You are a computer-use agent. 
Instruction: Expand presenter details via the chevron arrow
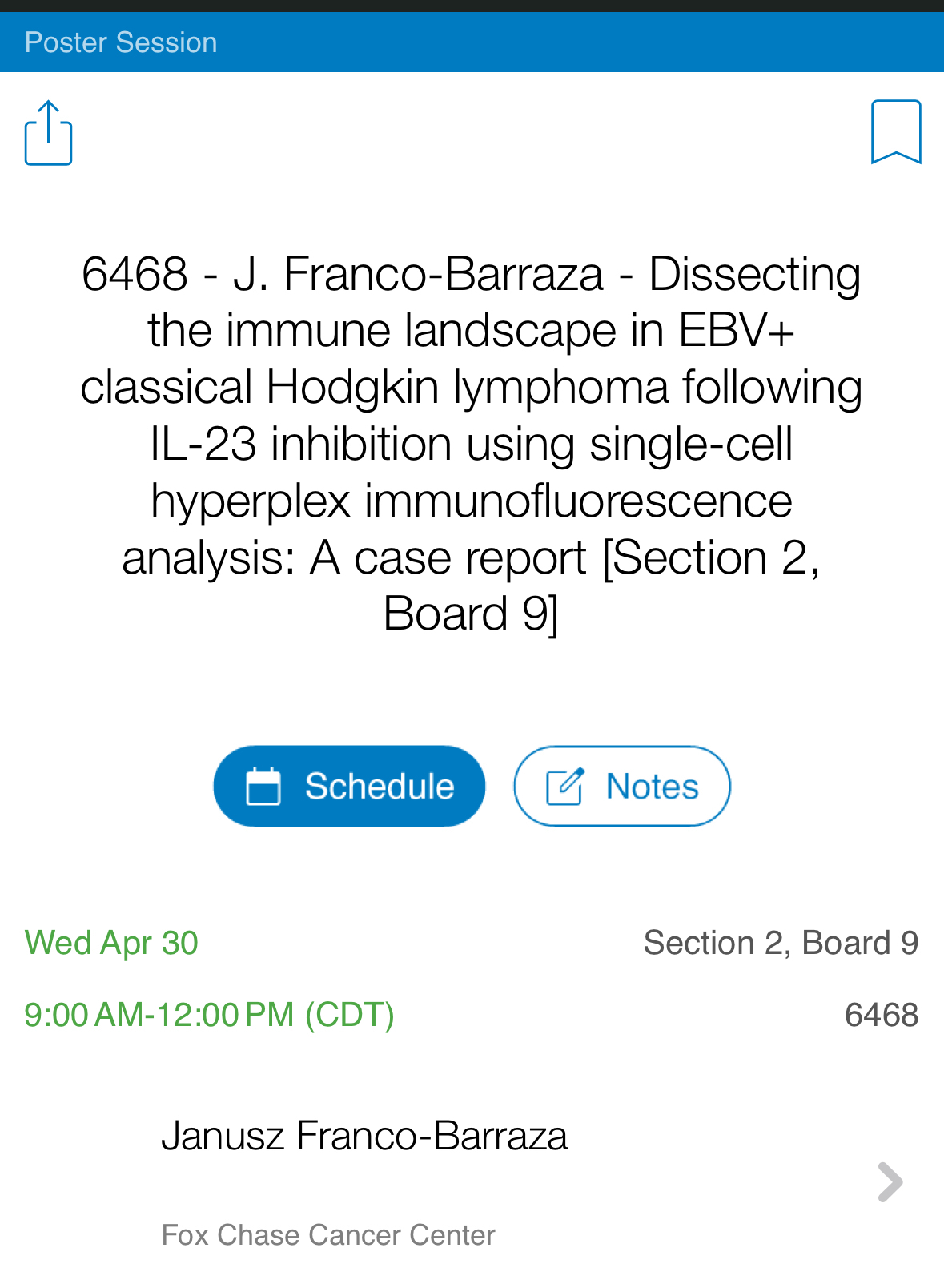[x=890, y=1182]
